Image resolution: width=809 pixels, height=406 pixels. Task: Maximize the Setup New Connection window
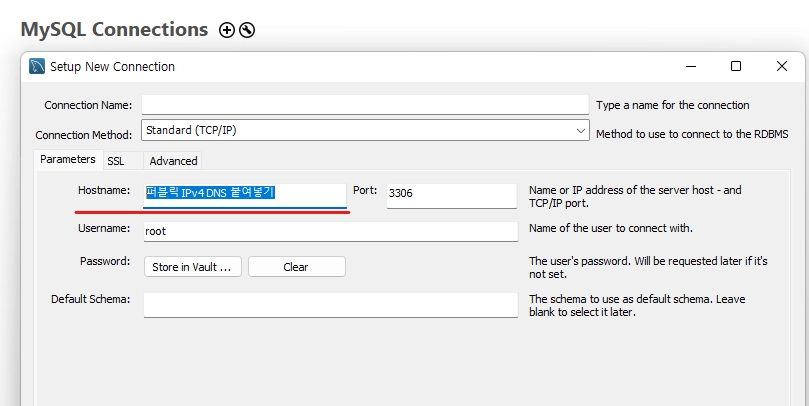736,66
